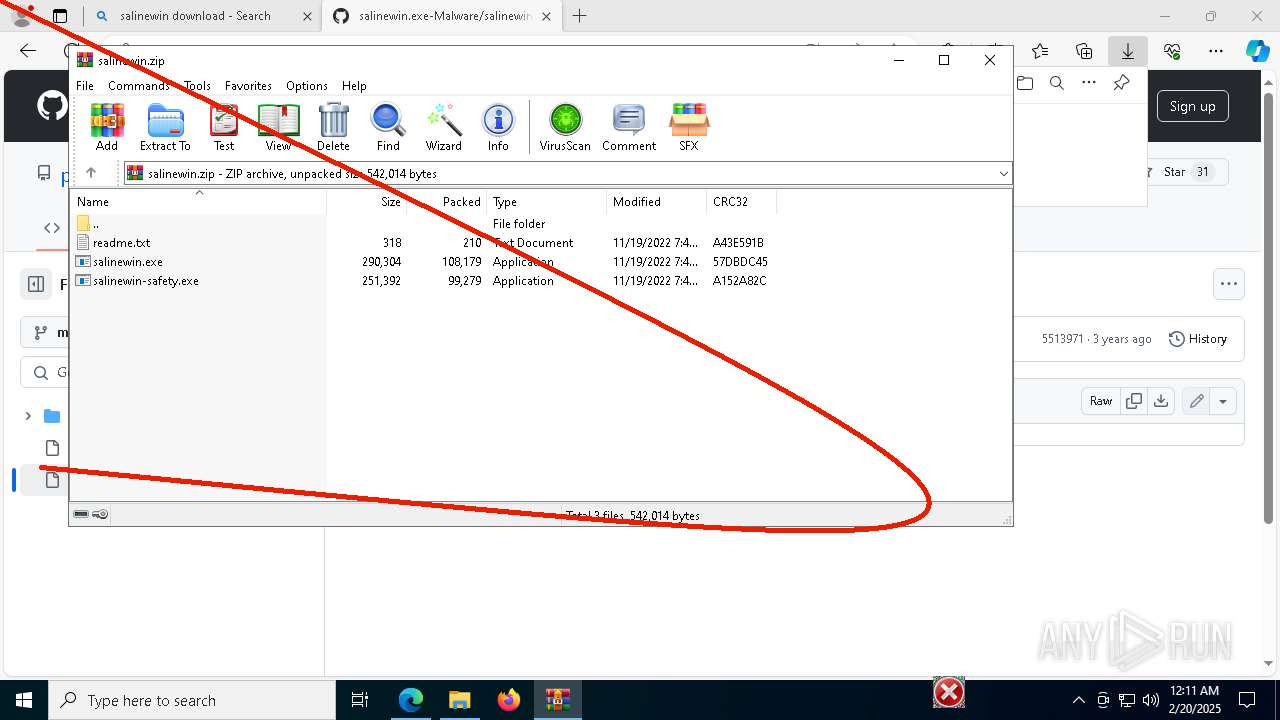Screen dimensions: 1280x720
Task: Open the Edge downloads icon
Action: click(1128, 51)
